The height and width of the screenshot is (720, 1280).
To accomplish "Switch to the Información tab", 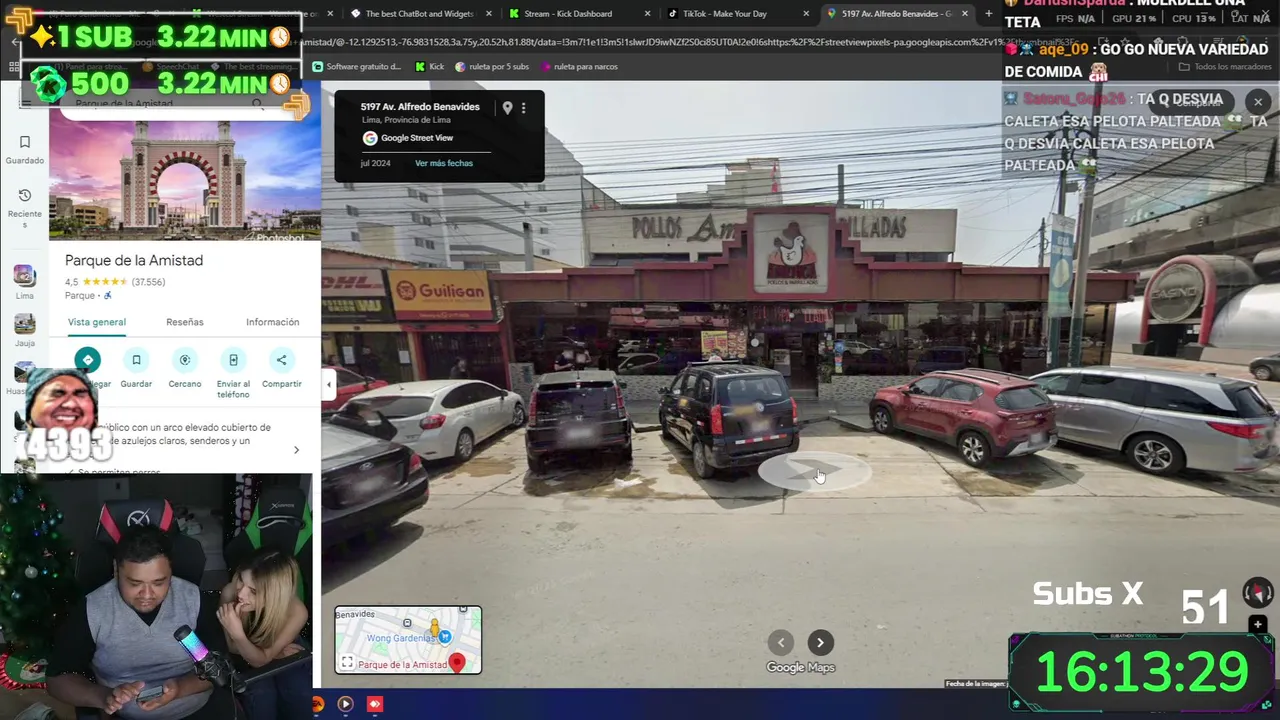I will (x=273, y=322).
